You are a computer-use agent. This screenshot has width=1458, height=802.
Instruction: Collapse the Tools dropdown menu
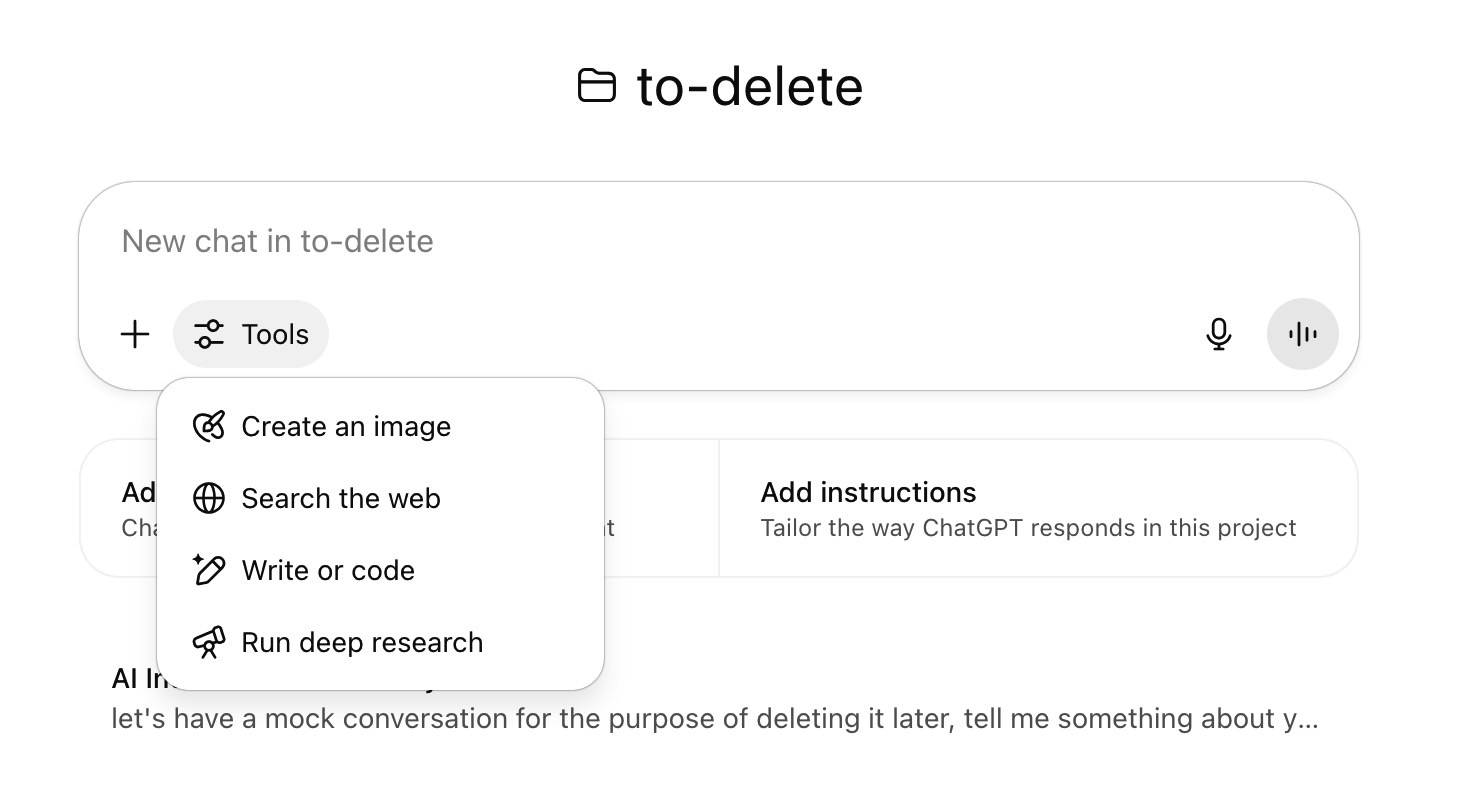click(x=251, y=334)
